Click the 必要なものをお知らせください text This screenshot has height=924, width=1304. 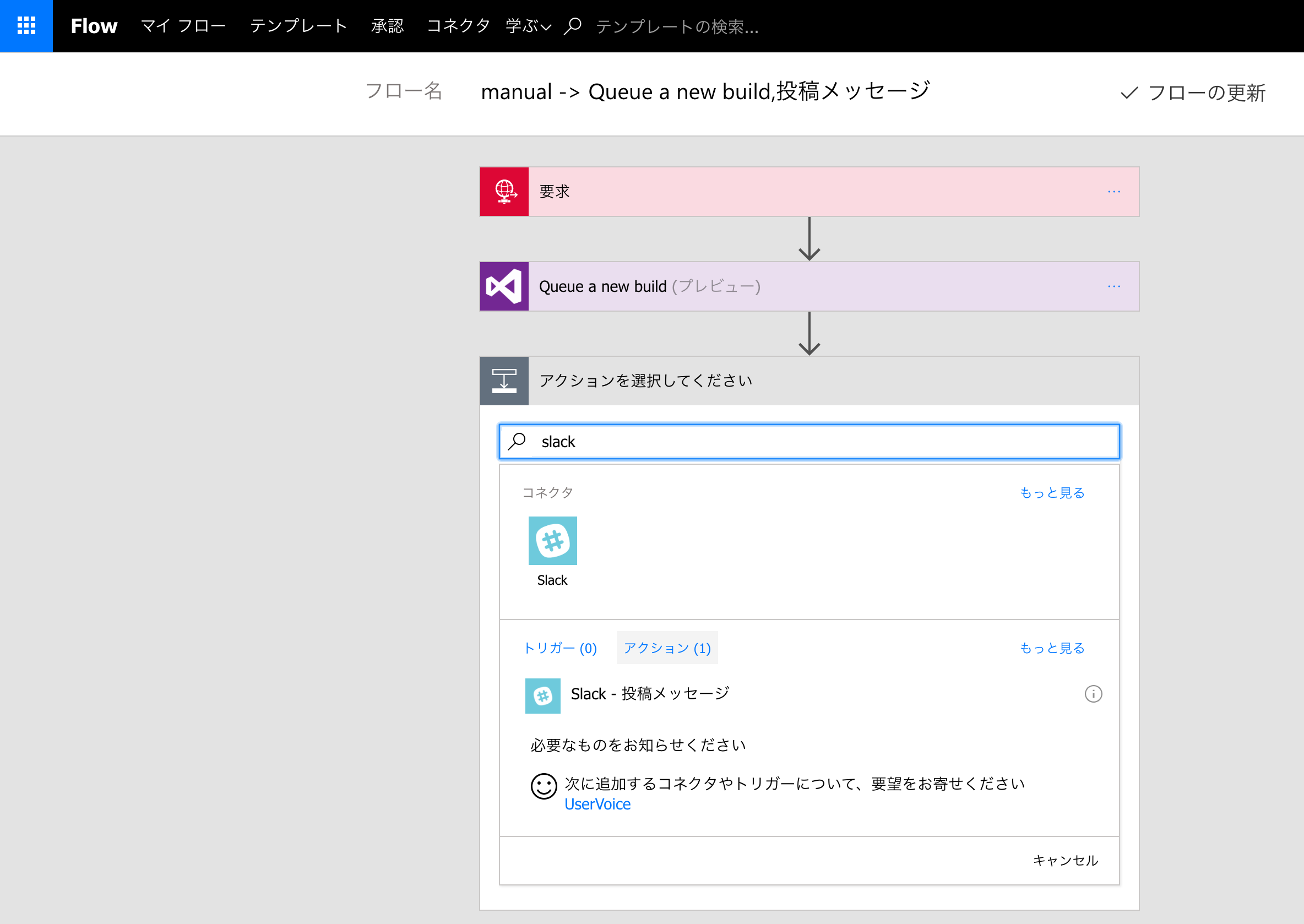(x=638, y=746)
